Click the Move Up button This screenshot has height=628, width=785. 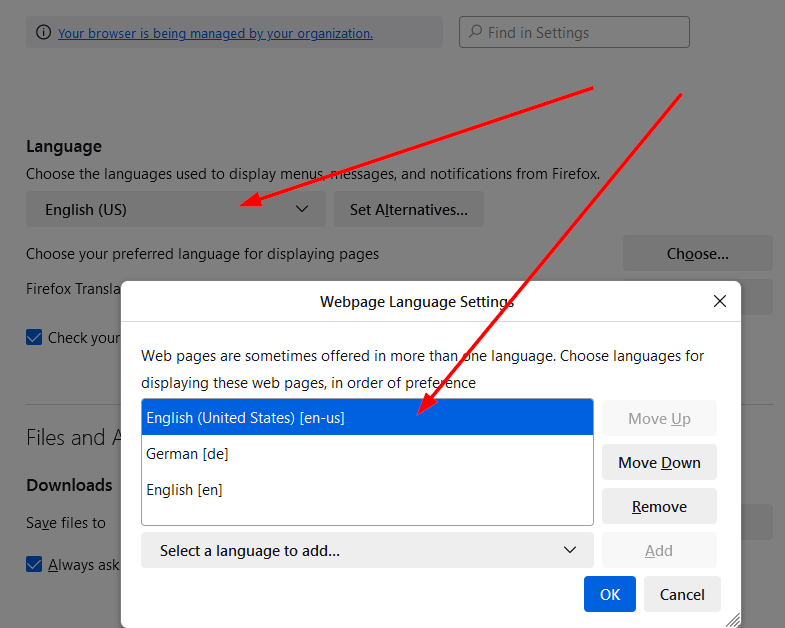coord(659,418)
